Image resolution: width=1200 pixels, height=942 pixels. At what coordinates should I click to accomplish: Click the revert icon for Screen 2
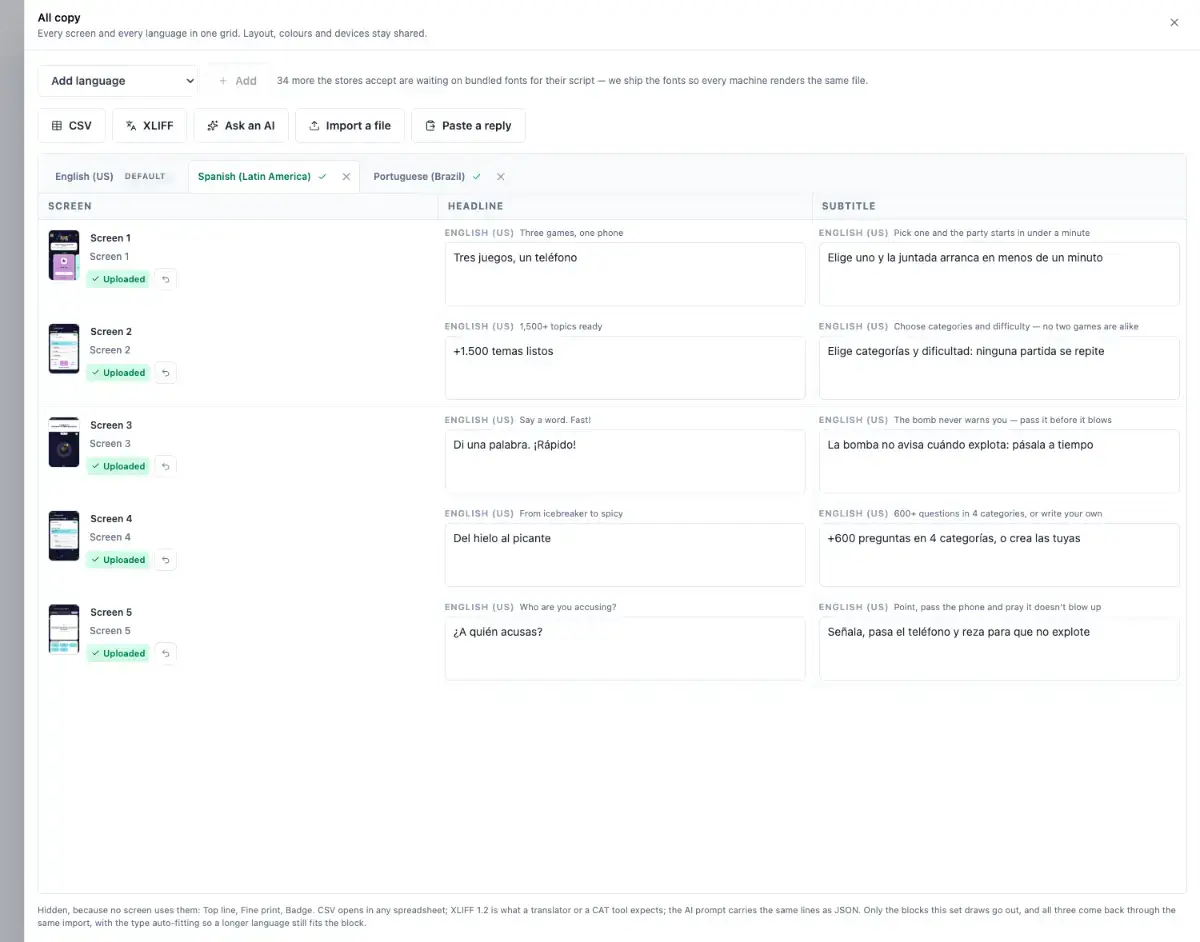tap(166, 373)
